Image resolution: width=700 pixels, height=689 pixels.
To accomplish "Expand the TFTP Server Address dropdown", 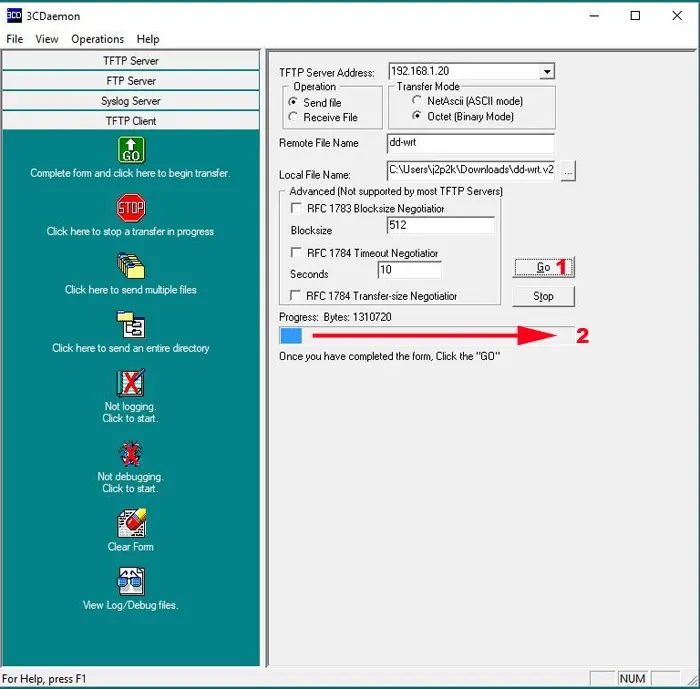I will (x=546, y=72).
